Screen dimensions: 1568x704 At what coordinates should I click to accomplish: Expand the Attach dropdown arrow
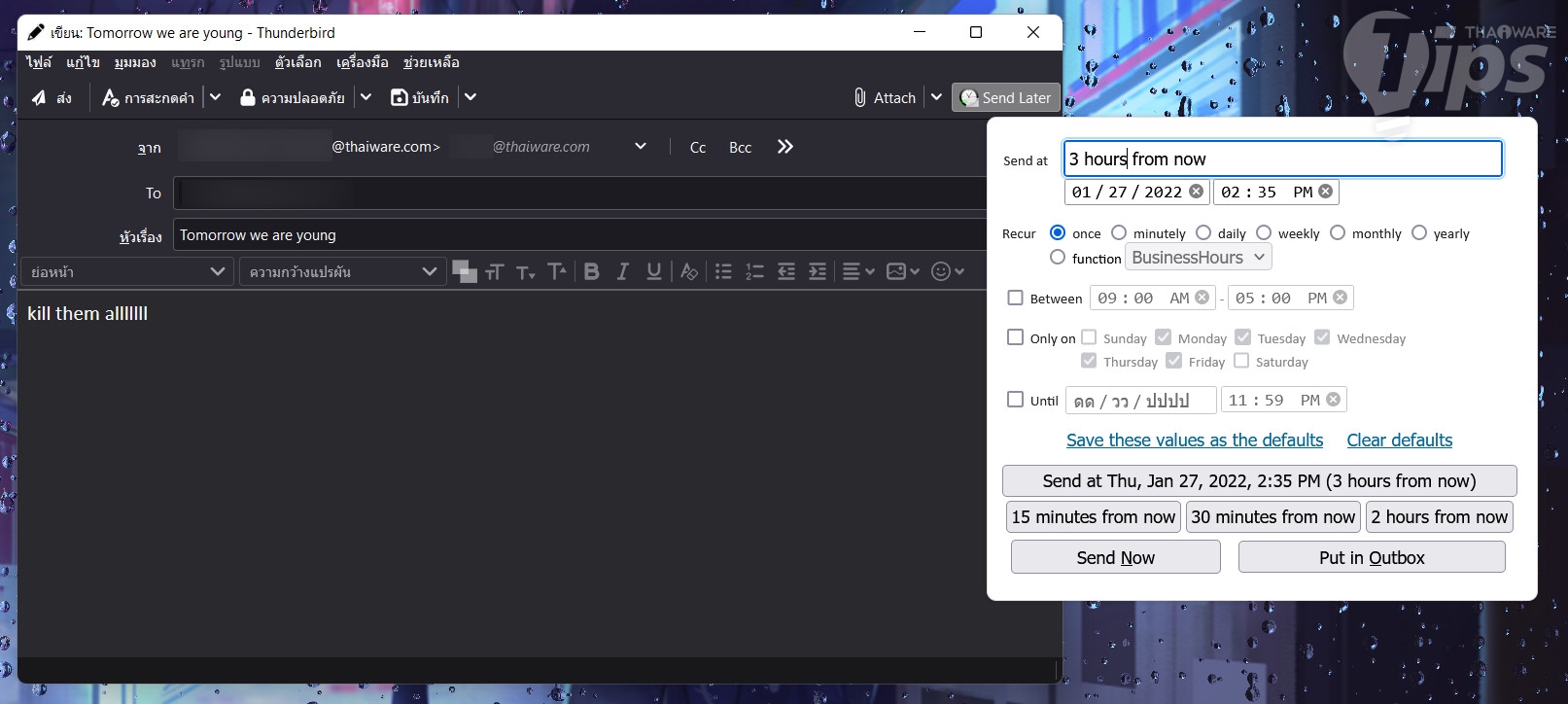[936, 97]
